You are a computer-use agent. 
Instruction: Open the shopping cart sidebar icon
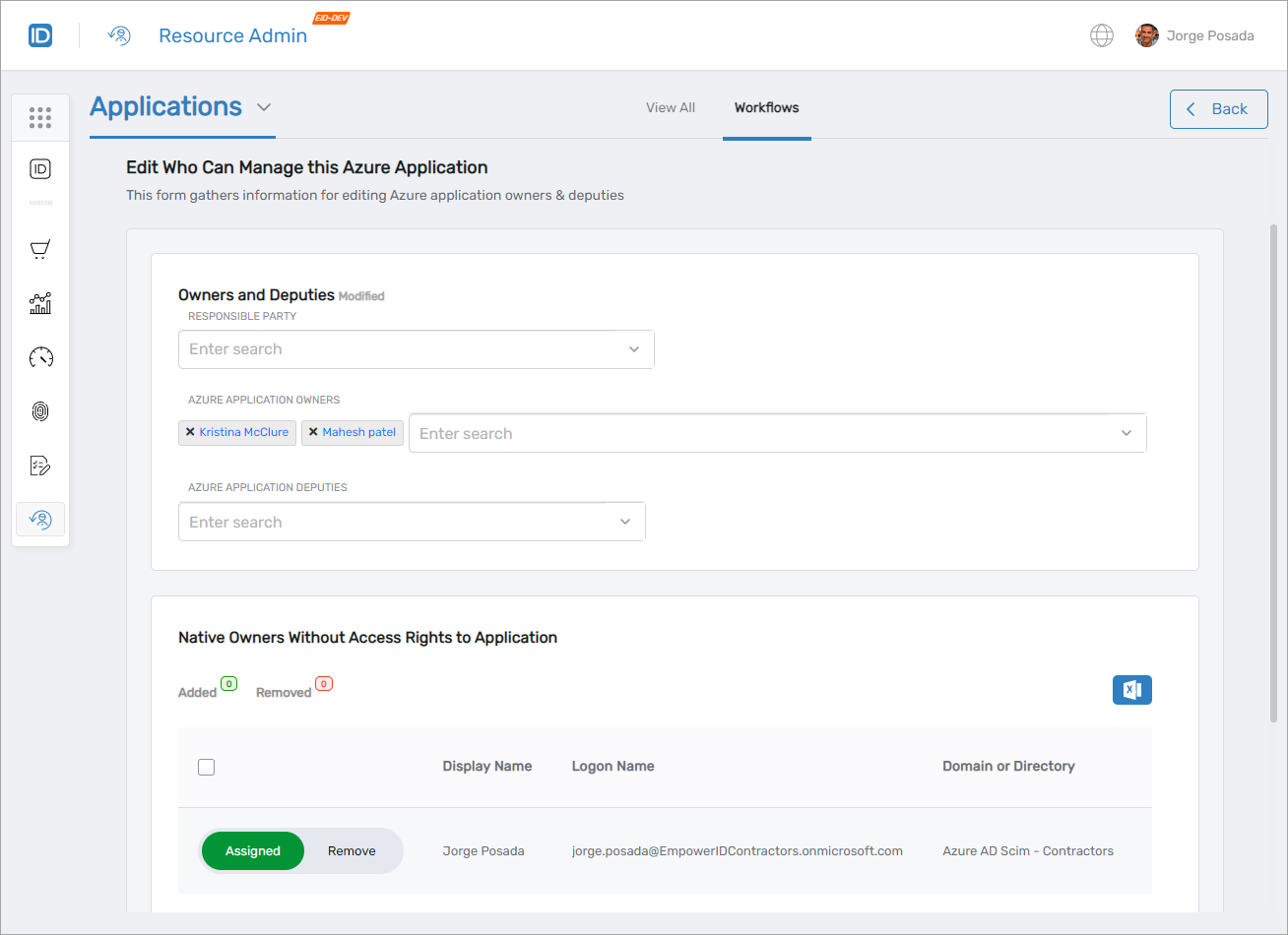tap(40, 250)
